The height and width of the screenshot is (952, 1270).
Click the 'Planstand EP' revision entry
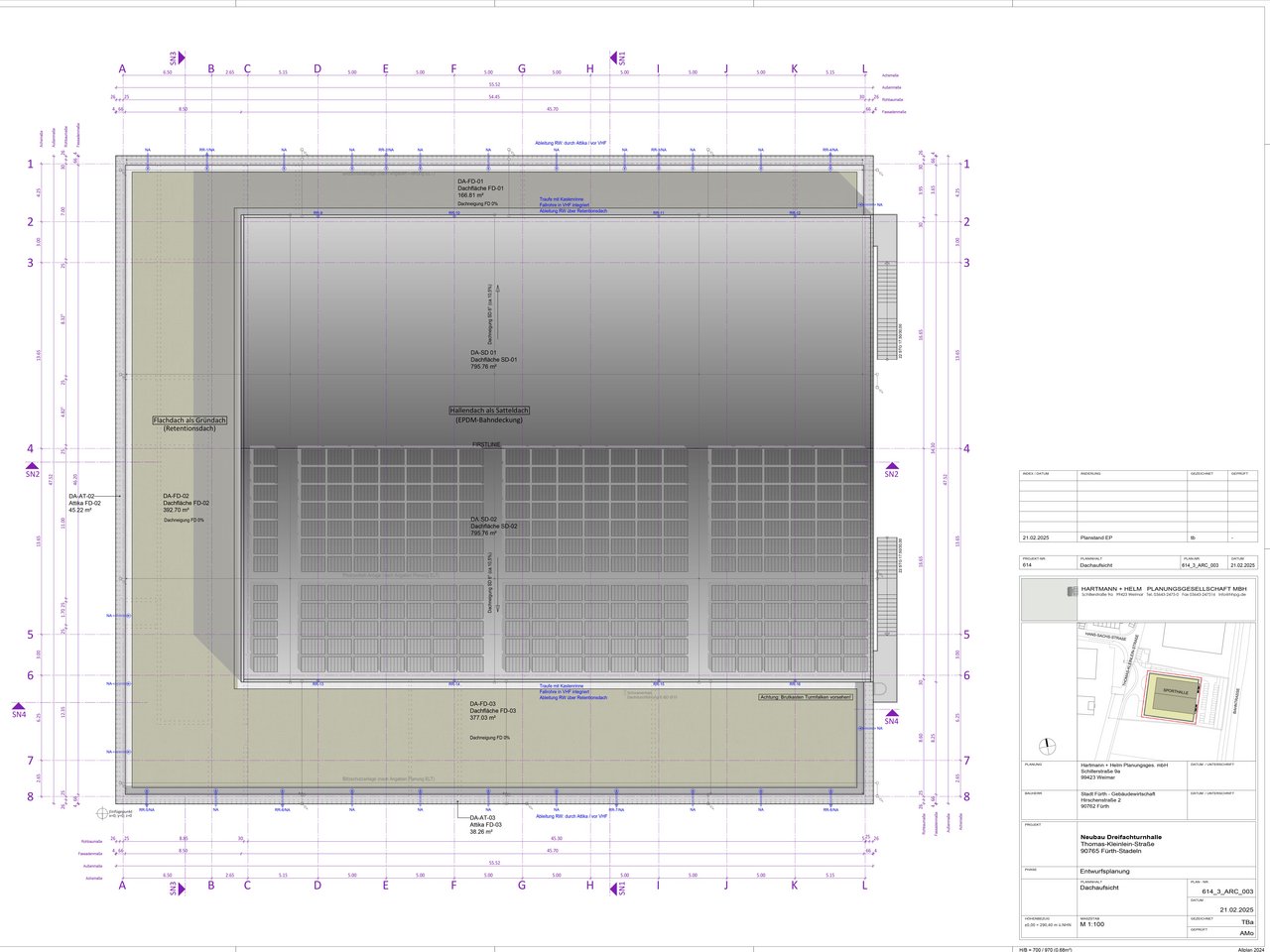click(1096, 537)
